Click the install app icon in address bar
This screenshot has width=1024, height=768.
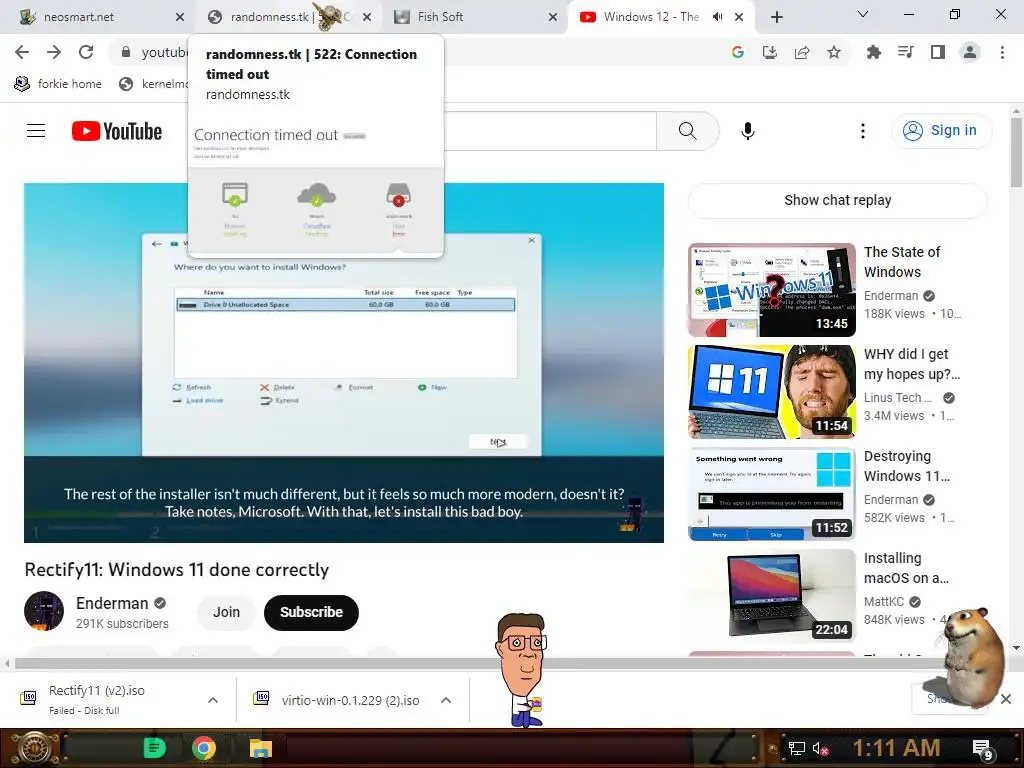(x=770, y=52)
